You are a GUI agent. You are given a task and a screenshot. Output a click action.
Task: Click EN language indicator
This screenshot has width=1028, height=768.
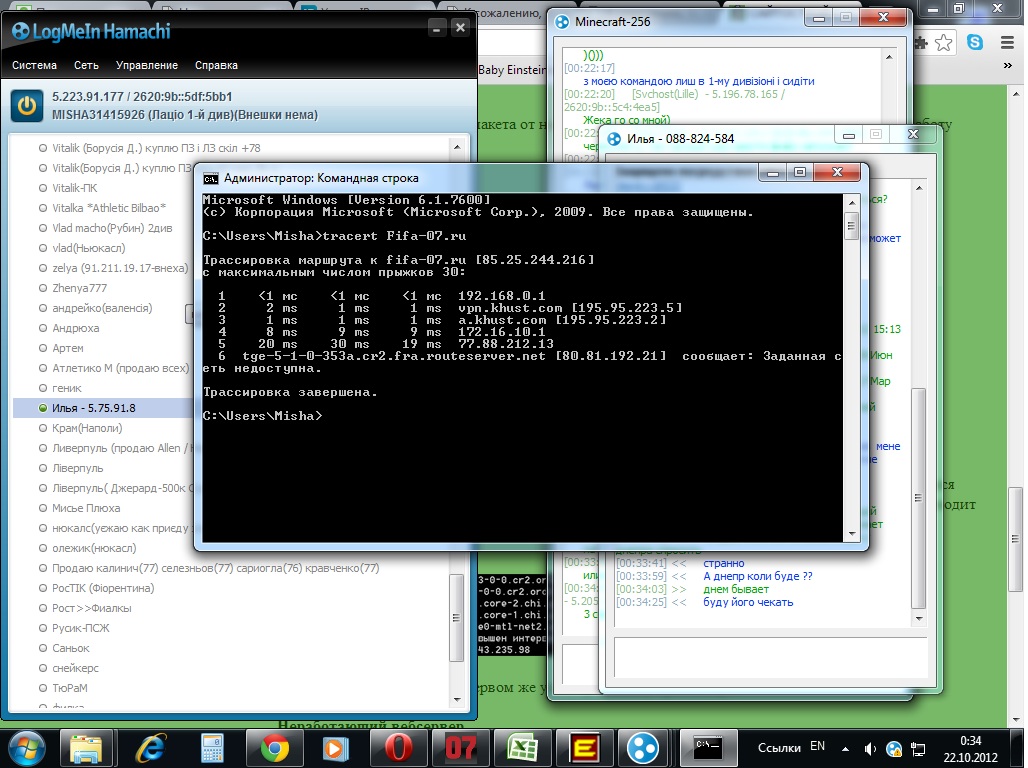click(x=817, y=746)
